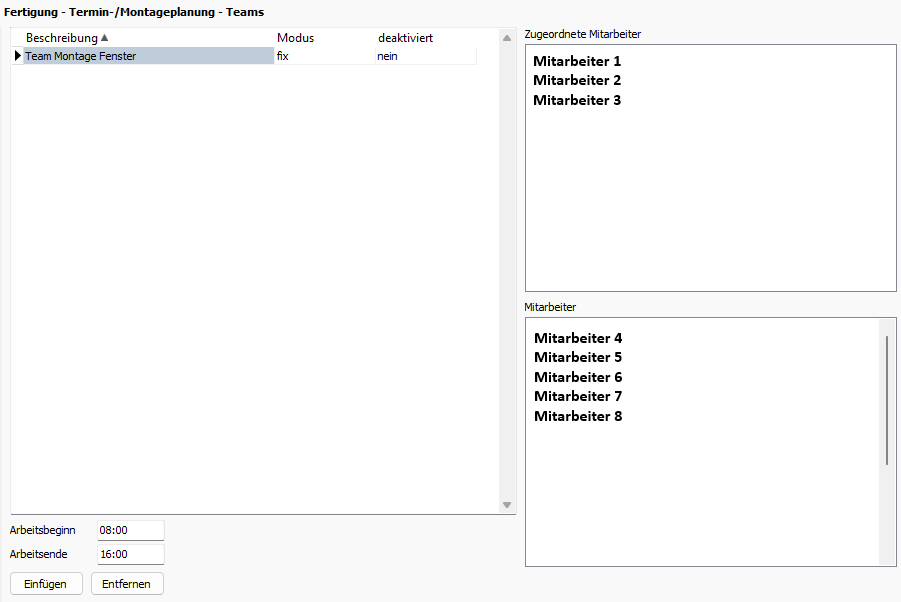Click the table scrollbar down arrow
The image size is (901, 602).
[507, 506]
